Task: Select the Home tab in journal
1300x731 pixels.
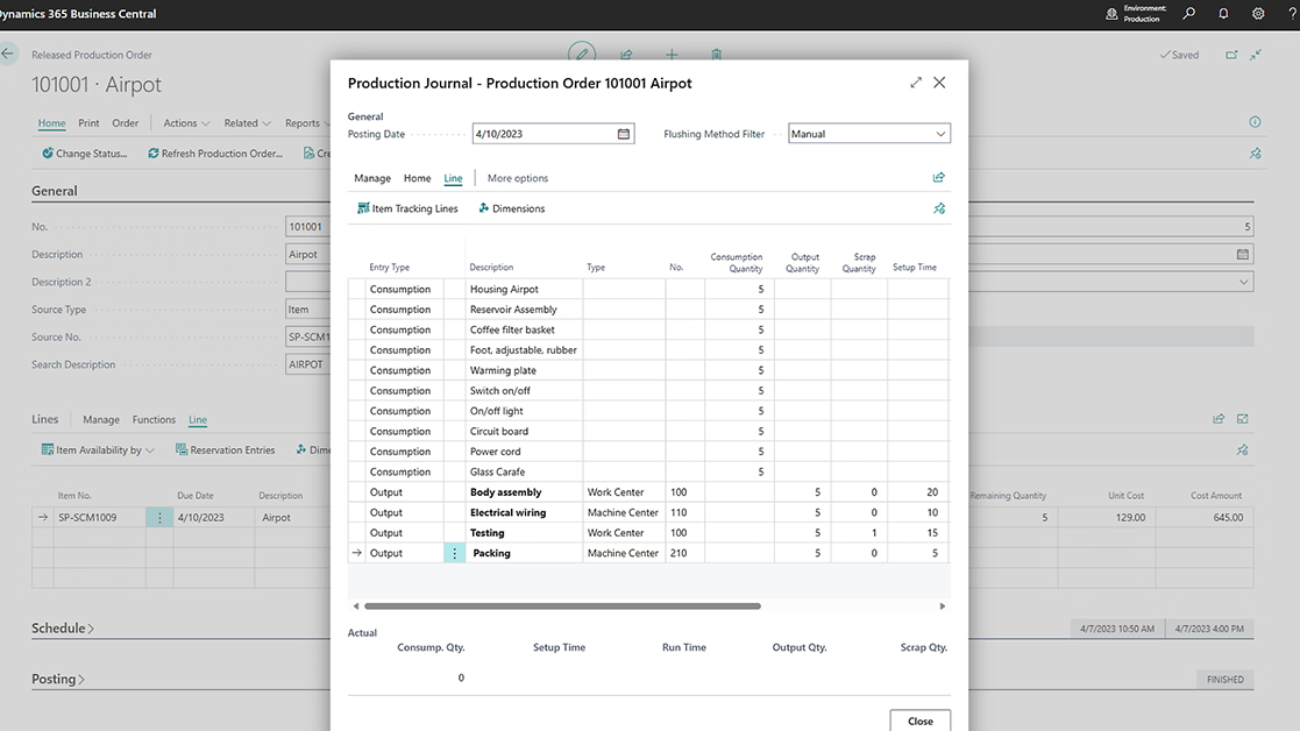Action: coord(417,178)
